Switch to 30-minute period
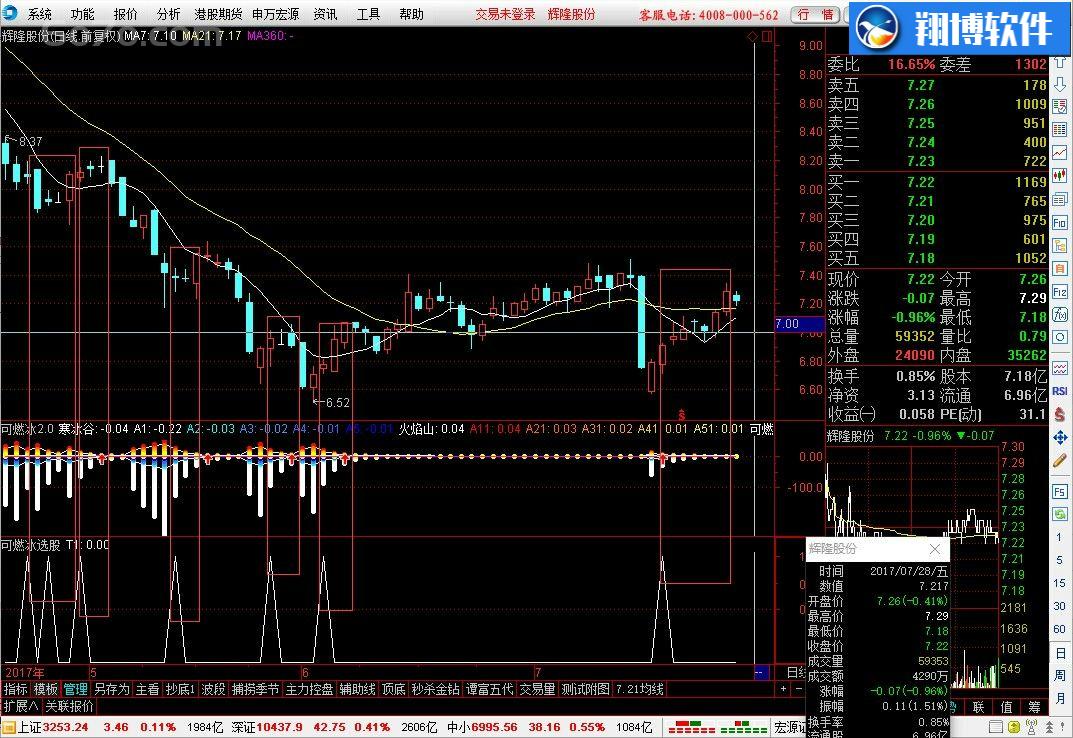The image size is (1073, 738). [1060, 607]
